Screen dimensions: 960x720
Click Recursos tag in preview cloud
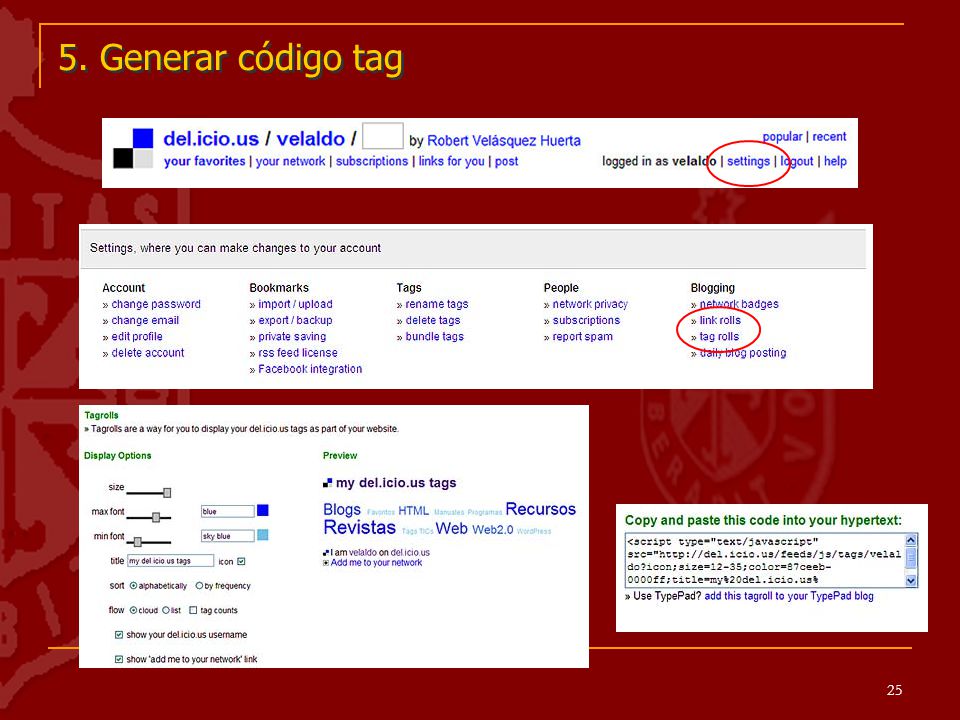(x=541, y=509)
